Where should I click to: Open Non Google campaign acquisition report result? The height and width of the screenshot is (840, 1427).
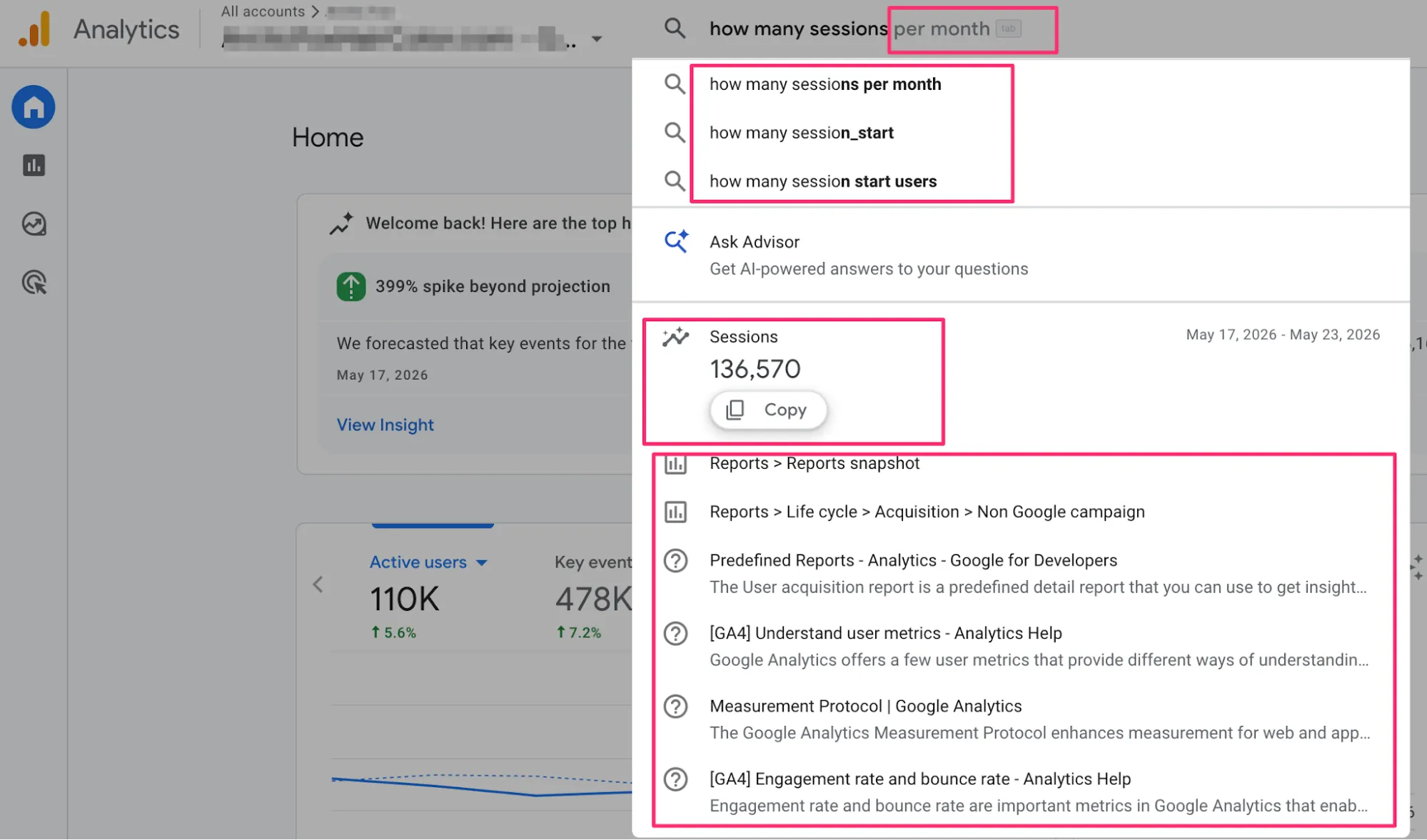[x=927, y=512]
